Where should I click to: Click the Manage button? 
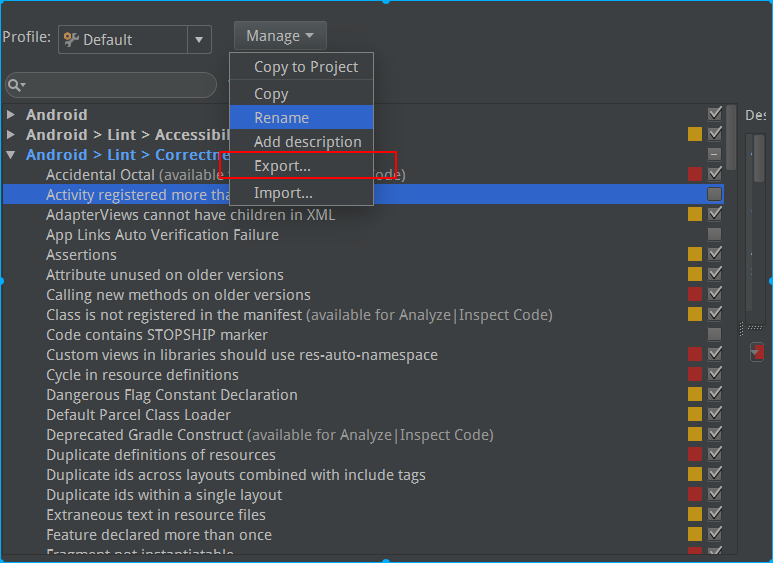point(279,36)
